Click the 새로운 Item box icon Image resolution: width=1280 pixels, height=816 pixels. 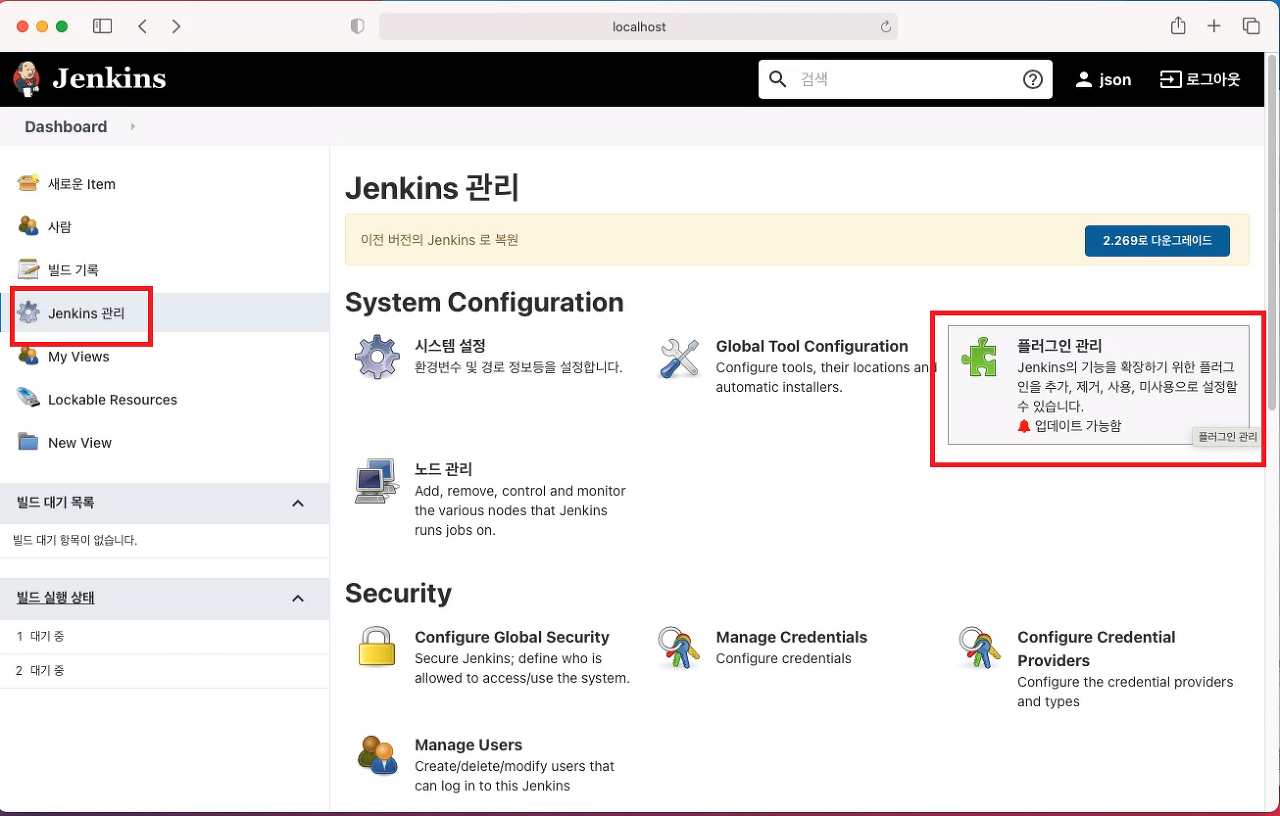pos(28,183)
